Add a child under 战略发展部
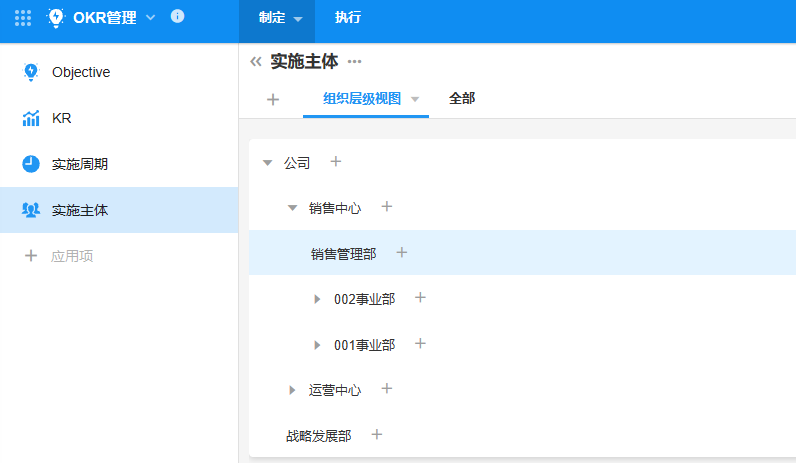This screenshot has width=796, height=463. [377, 435]
